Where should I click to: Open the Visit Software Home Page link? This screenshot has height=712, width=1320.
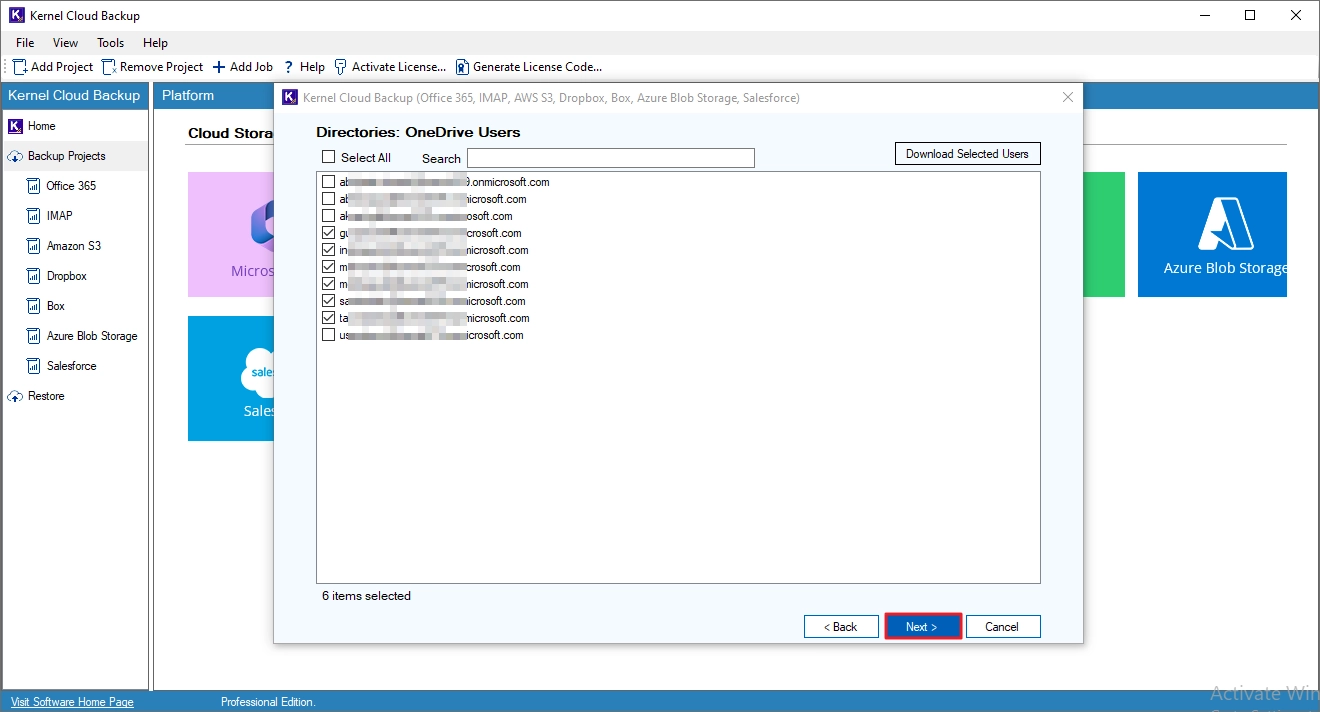(x=72, y=702)
